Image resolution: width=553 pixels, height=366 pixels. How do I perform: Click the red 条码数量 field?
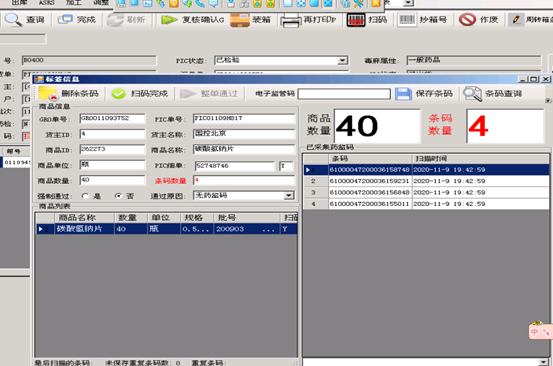(244, 180)
